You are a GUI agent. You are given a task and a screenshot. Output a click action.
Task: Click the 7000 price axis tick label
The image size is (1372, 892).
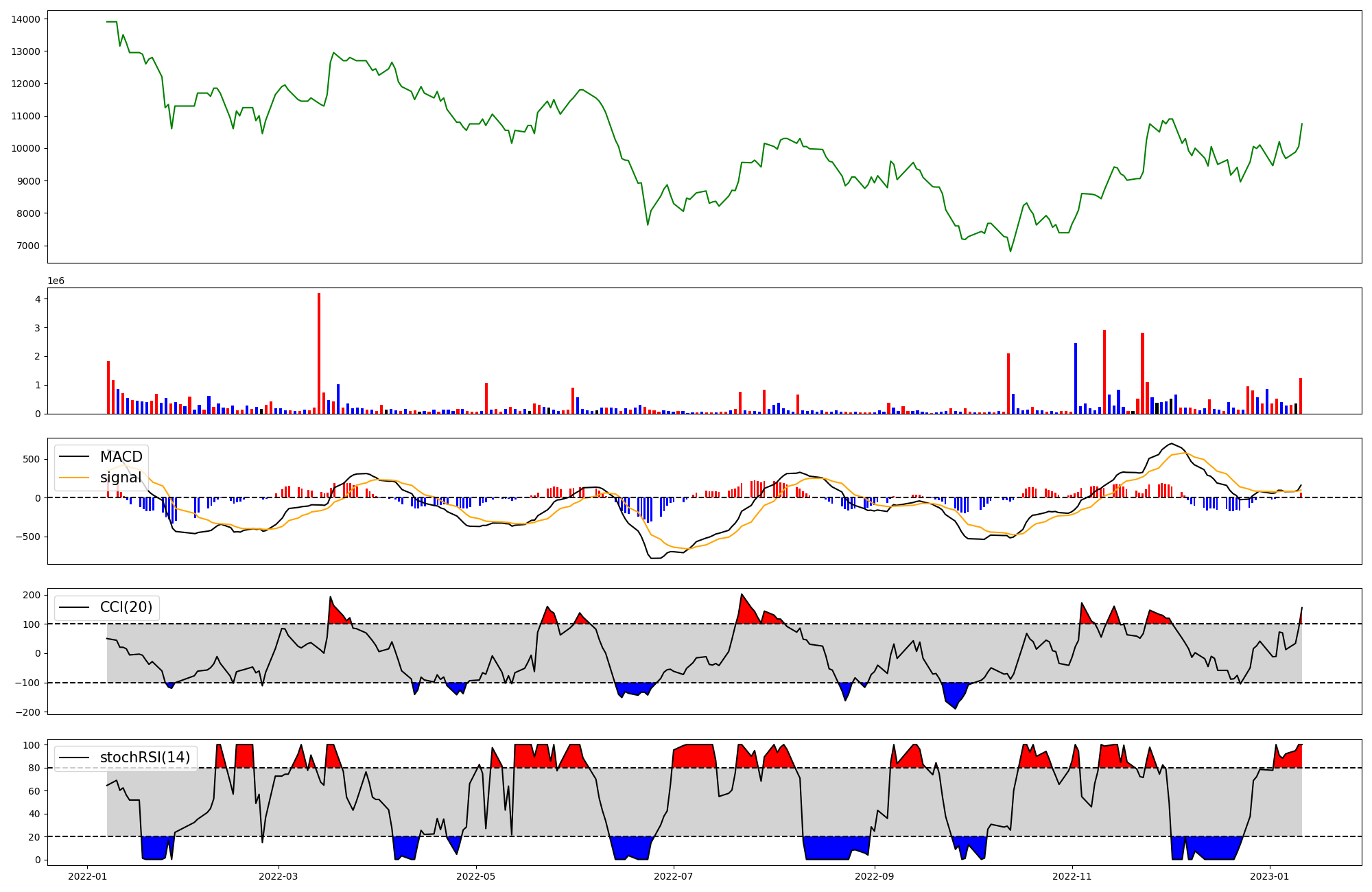(x=28, y=246)
